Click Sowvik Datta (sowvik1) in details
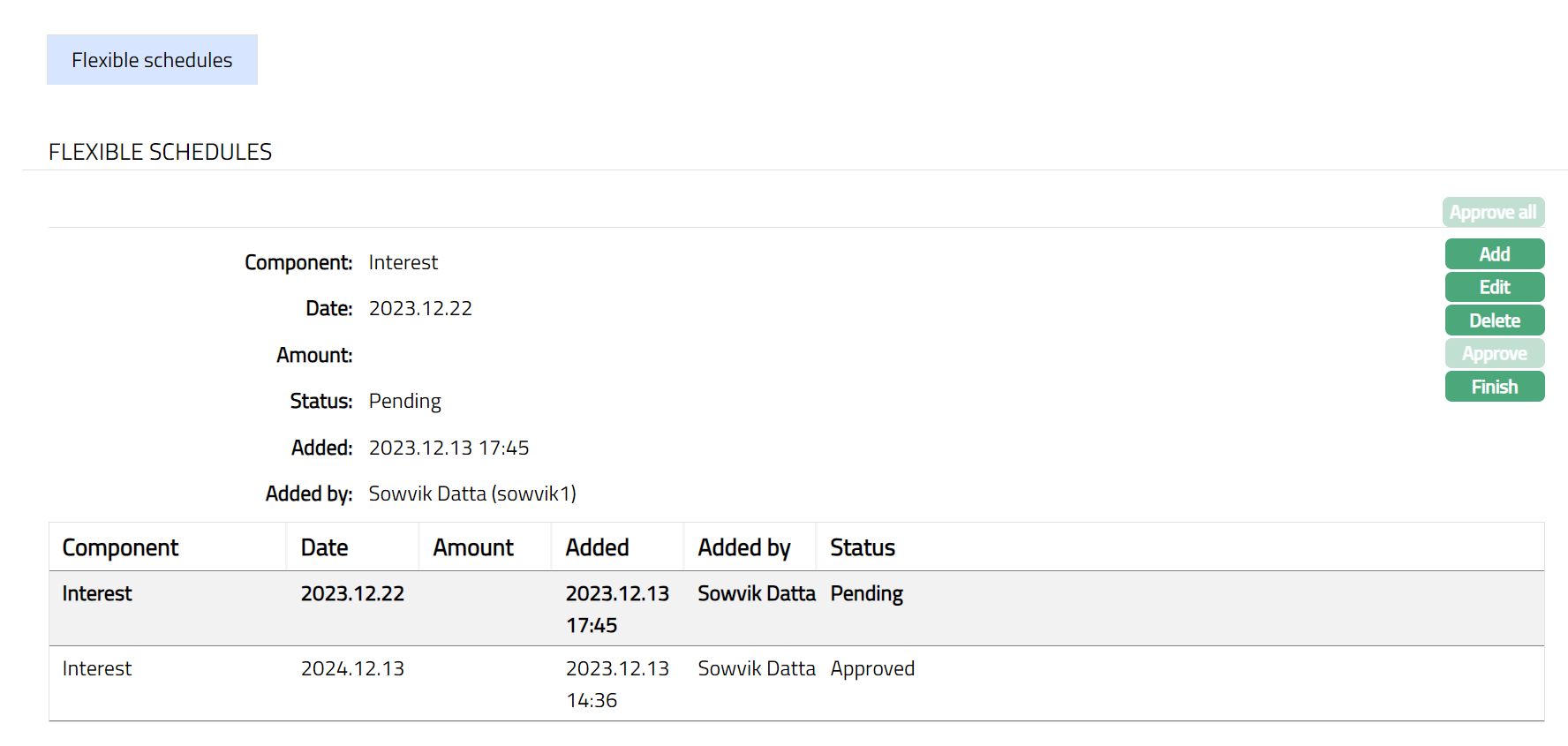The height and width of the screenshot is (746, 1568). 472,494
